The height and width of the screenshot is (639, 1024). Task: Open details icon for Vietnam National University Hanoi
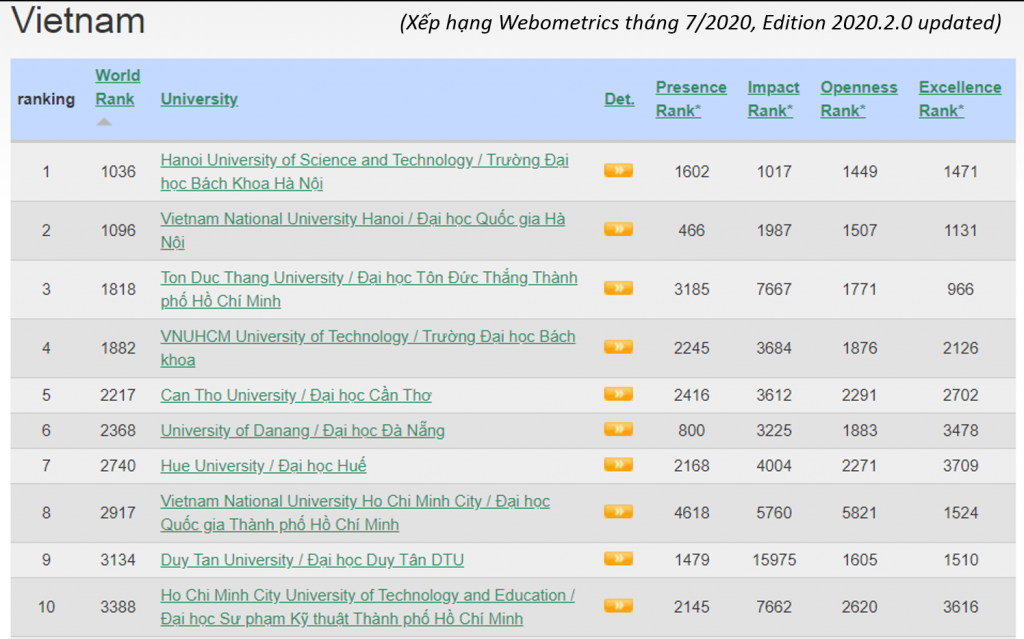(618, 230)
